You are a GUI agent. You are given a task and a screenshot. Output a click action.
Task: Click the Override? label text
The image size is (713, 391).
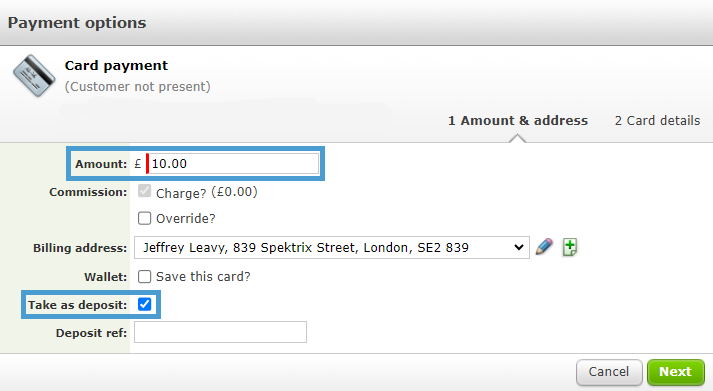click(x=186, y=219)
